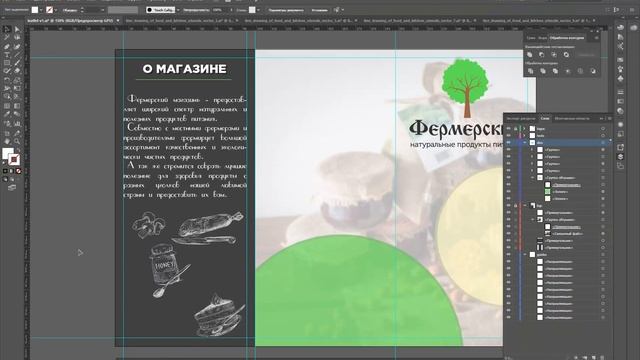Select the Rotate tool
This screenshot has width=640, height=360.
tap(7, 80)
